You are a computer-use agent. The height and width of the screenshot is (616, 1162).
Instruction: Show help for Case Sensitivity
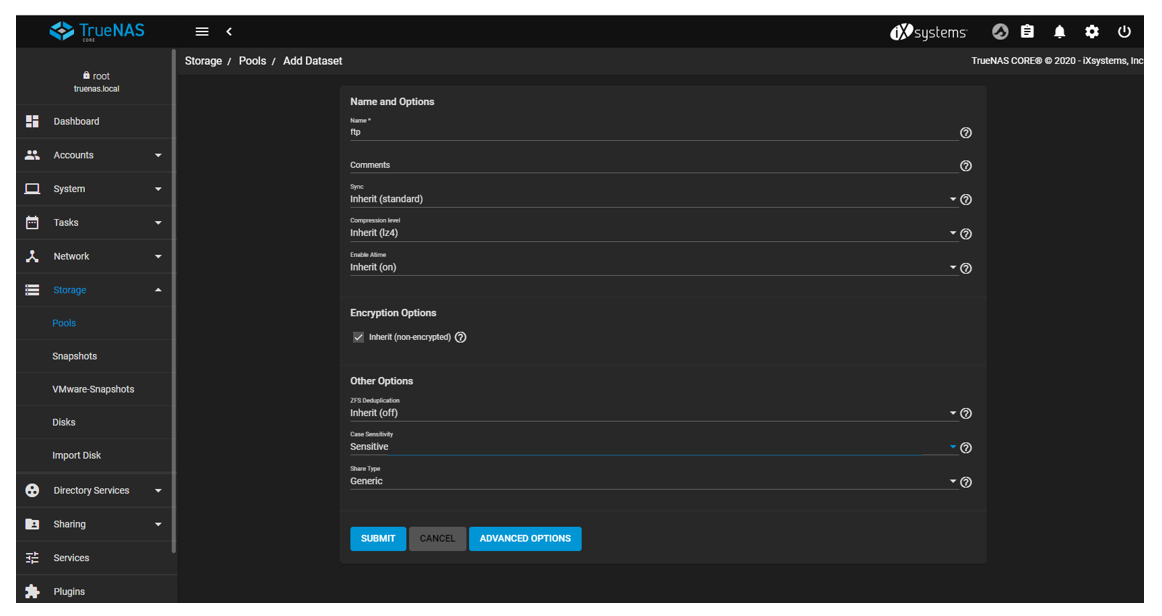(x=966, y=448)
